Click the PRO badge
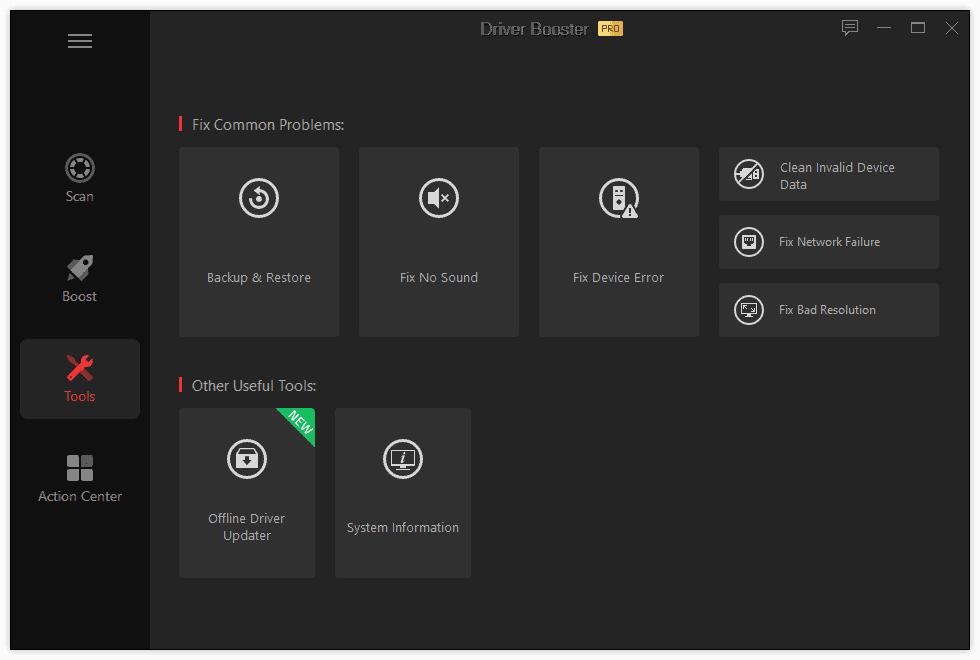Viewport: 980px width, 660px height. tap(610, 29)
